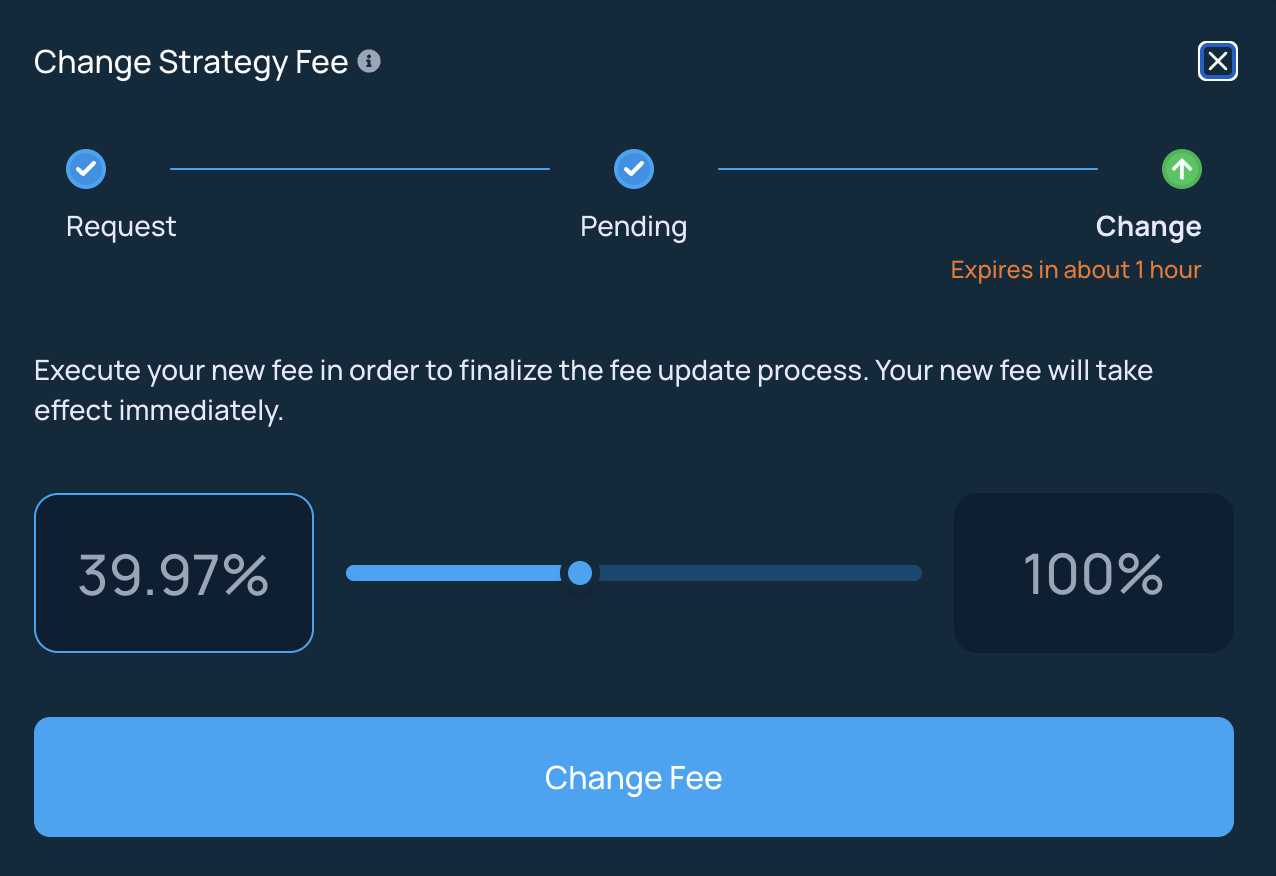1276x876 pixels.
Task: Click the unfilled dark part of the fee slider
Action: point(758,573)
